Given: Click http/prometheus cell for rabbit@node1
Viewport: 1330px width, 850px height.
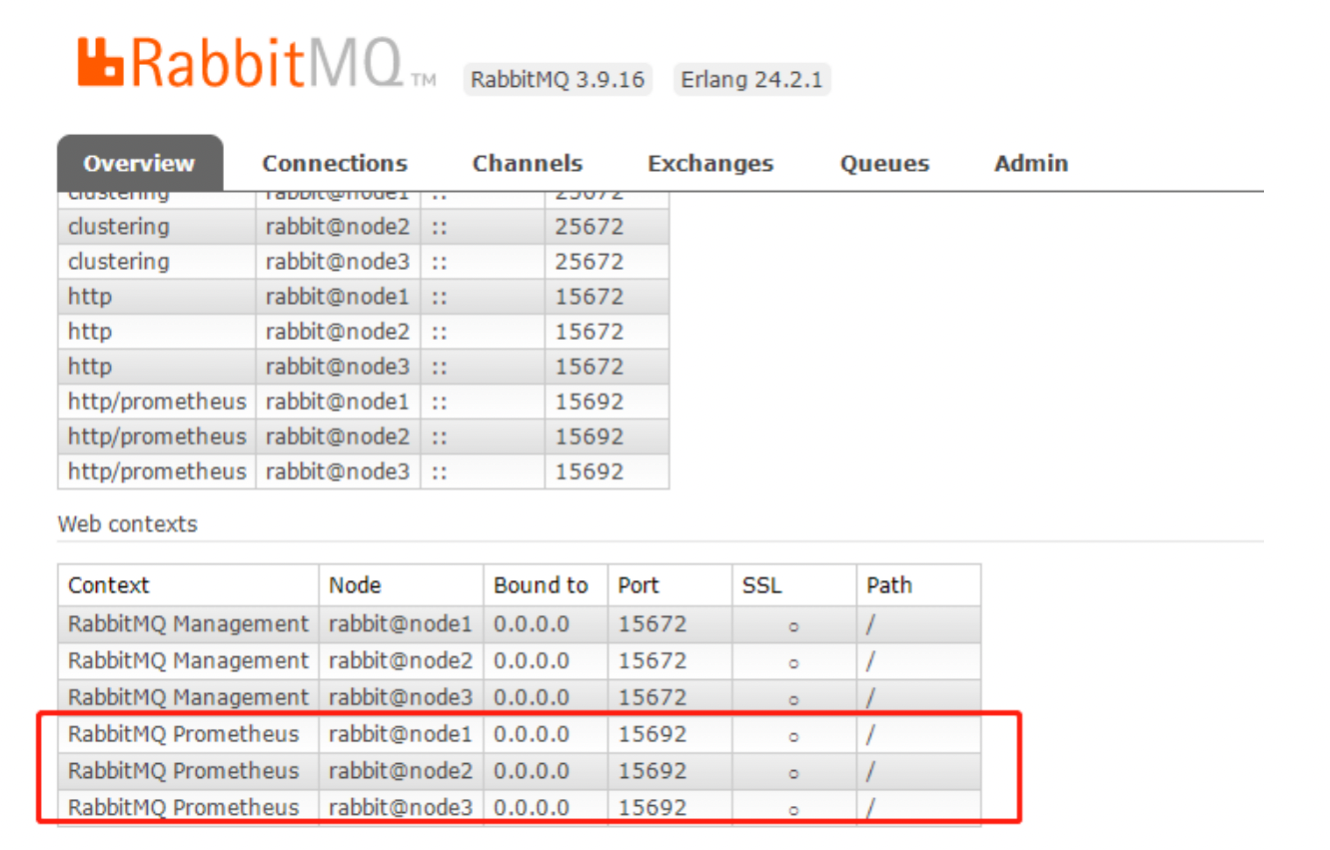Looking at the screenshot, I should point(157,402).
